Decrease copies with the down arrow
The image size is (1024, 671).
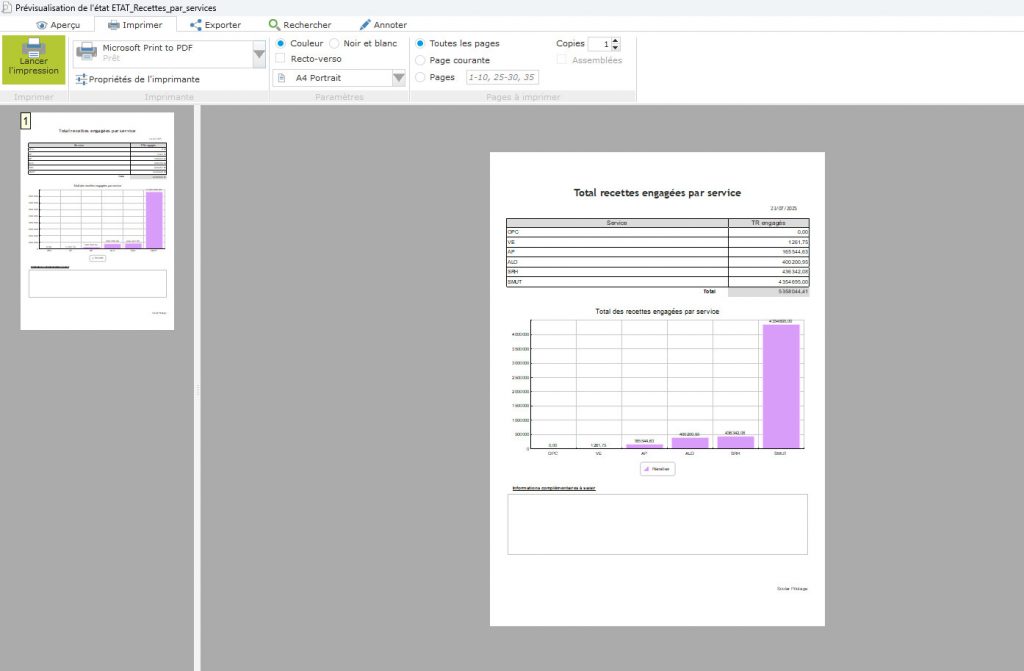[615, 48]
